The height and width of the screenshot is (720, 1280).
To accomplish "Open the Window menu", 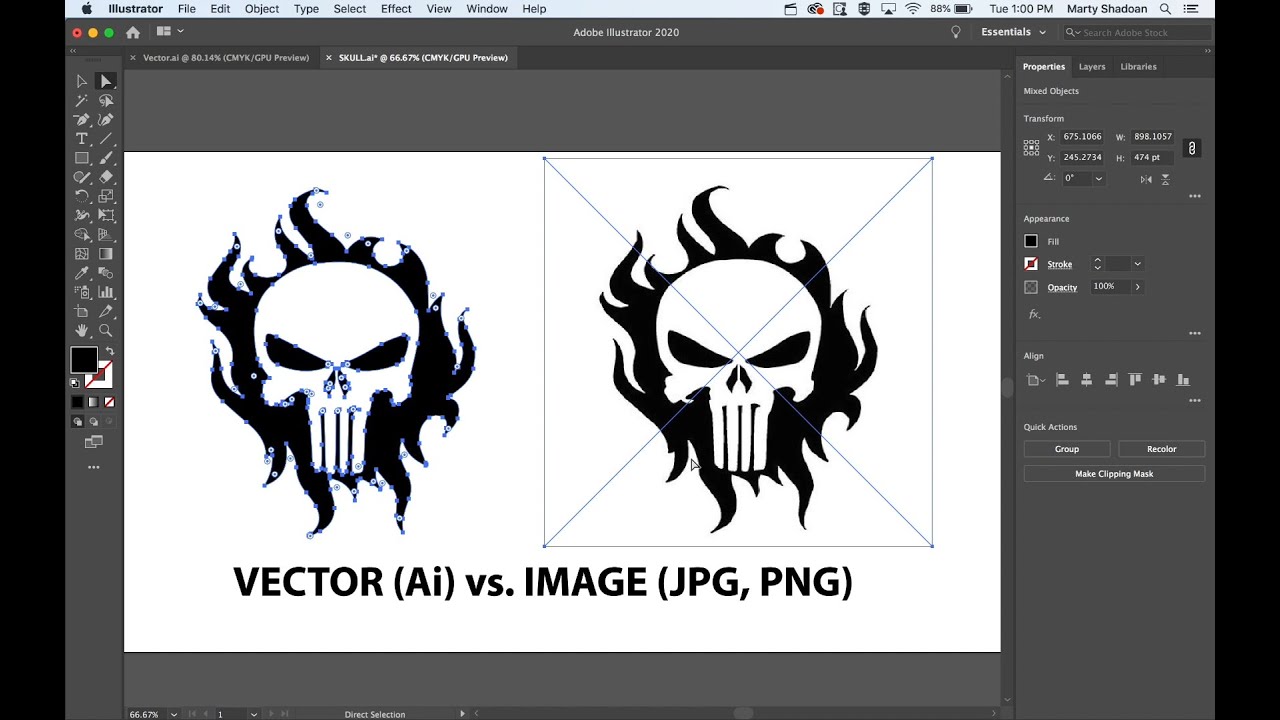I will pyautogui.click(x=487, y=9).
